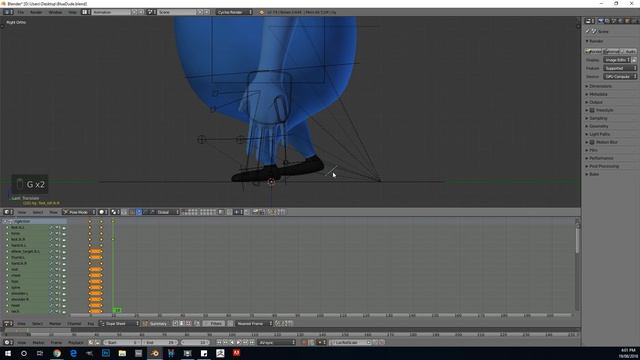Click the Play animation button in timeline
Screen dimensions: 640x360
pyautogui.click(x=238, y=342)
